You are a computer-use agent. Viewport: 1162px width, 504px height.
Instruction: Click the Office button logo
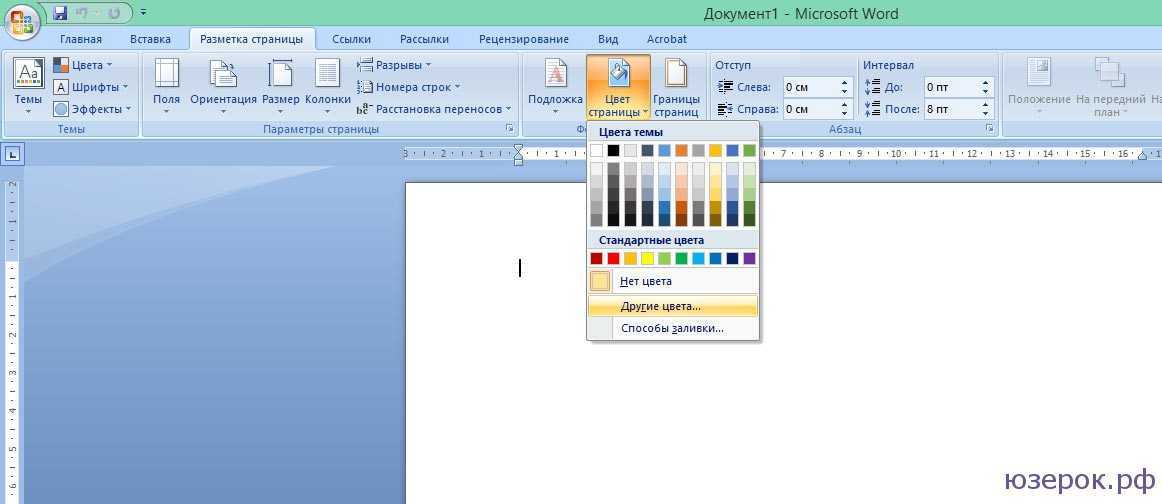coord(21,21)
